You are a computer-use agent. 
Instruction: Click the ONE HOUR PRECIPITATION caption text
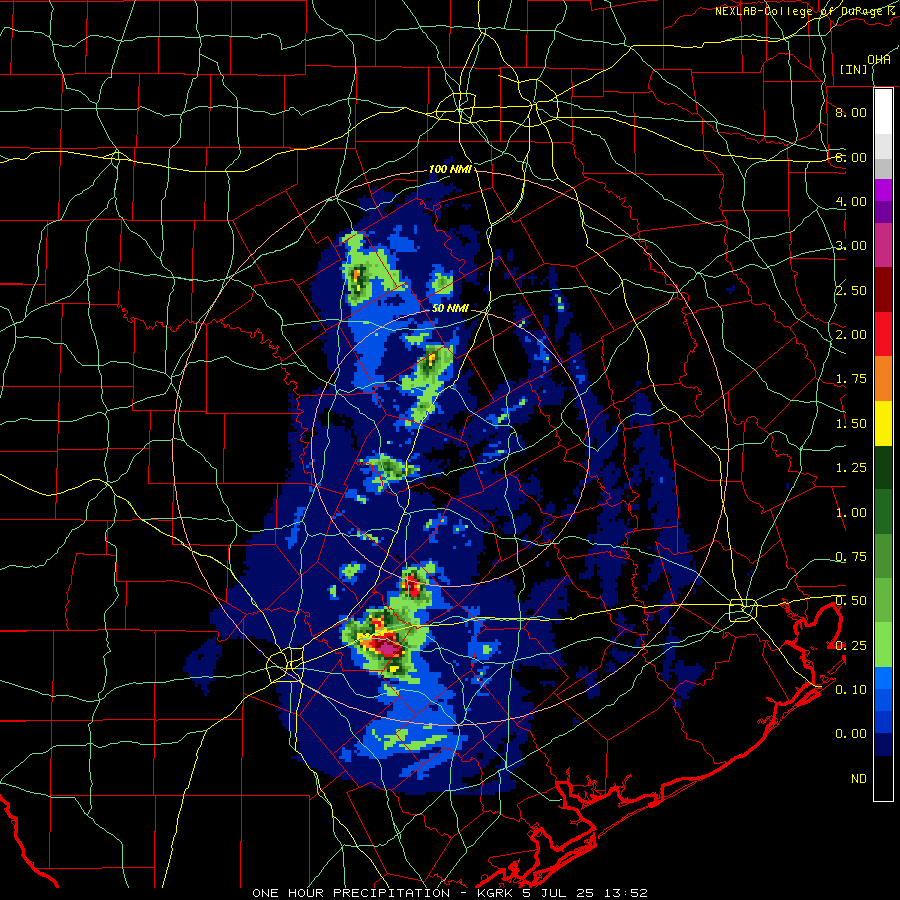(x=351, y=893)
